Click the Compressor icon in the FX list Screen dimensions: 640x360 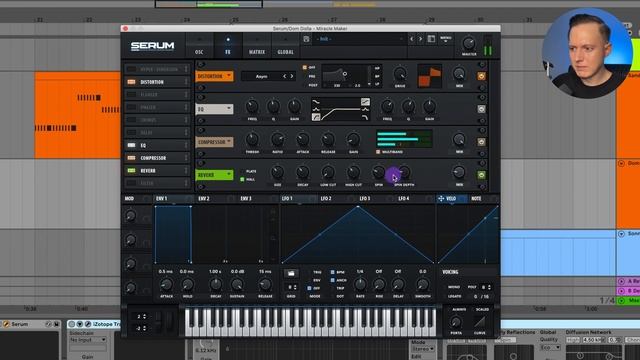[131, 158]
